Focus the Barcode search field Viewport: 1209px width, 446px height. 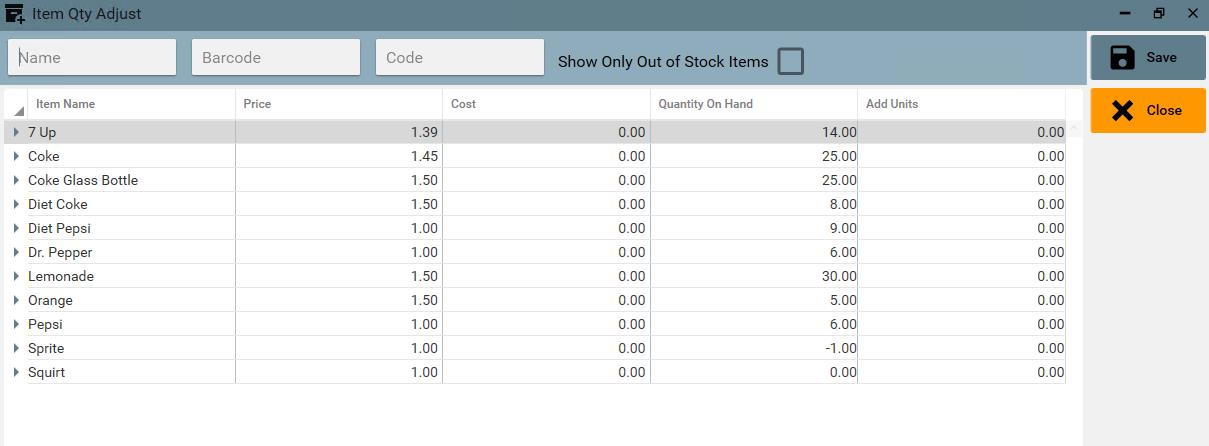point(276,57)
